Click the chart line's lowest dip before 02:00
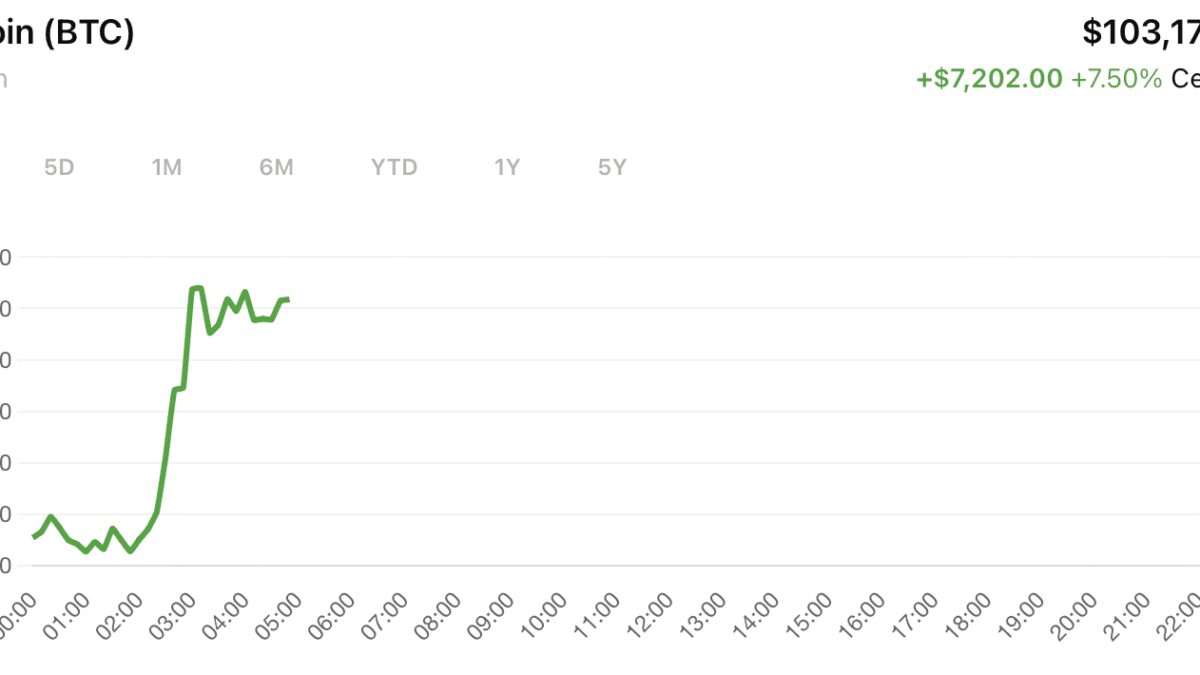Viewport: 1200px width, 675px height. pyautogui.click(x=130, y=551)
